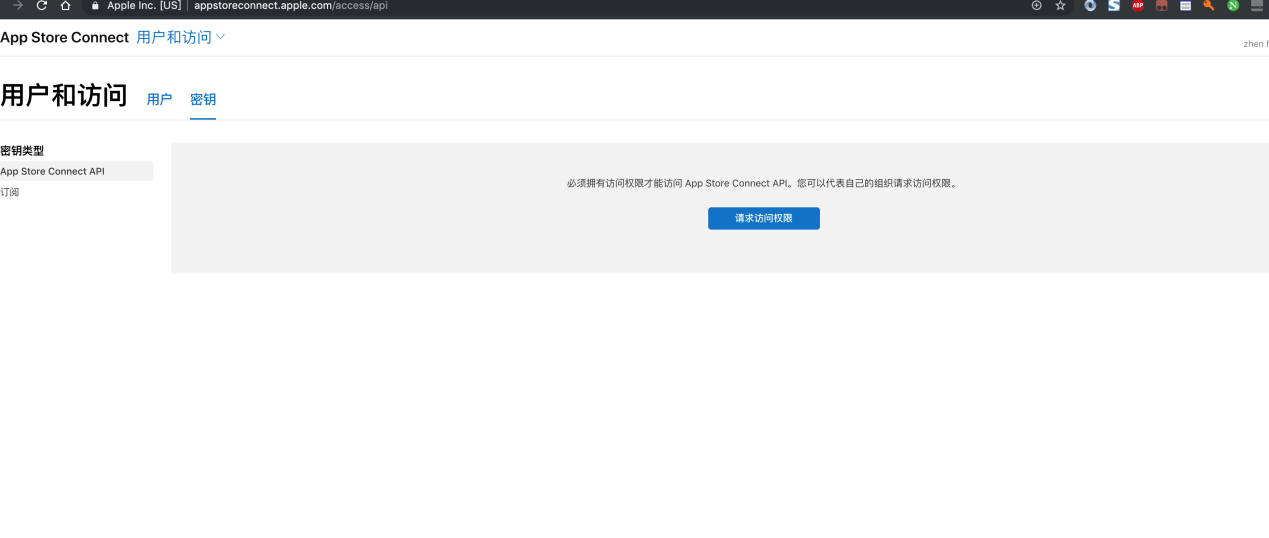
Task: Open the AdBlock Plus ABP extension
Action: (x=1137, y=6)
